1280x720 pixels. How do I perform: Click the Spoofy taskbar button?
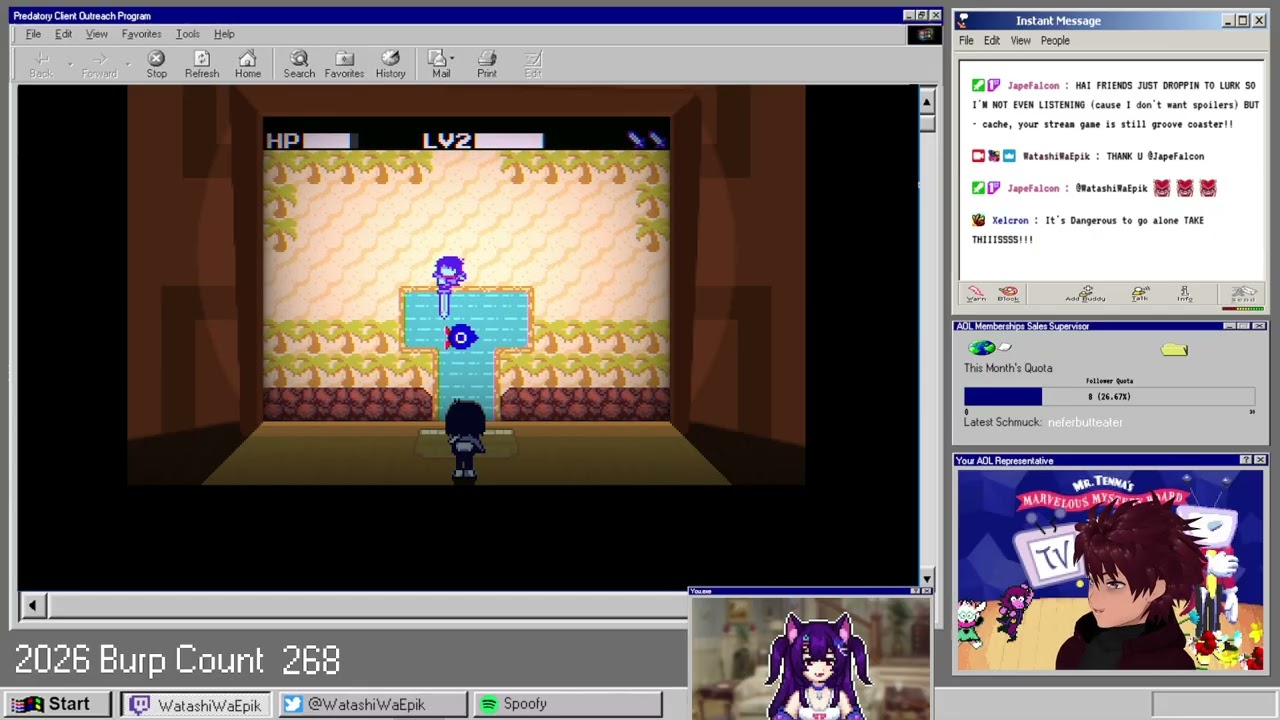pyautogui.click(x=566, y=705)
